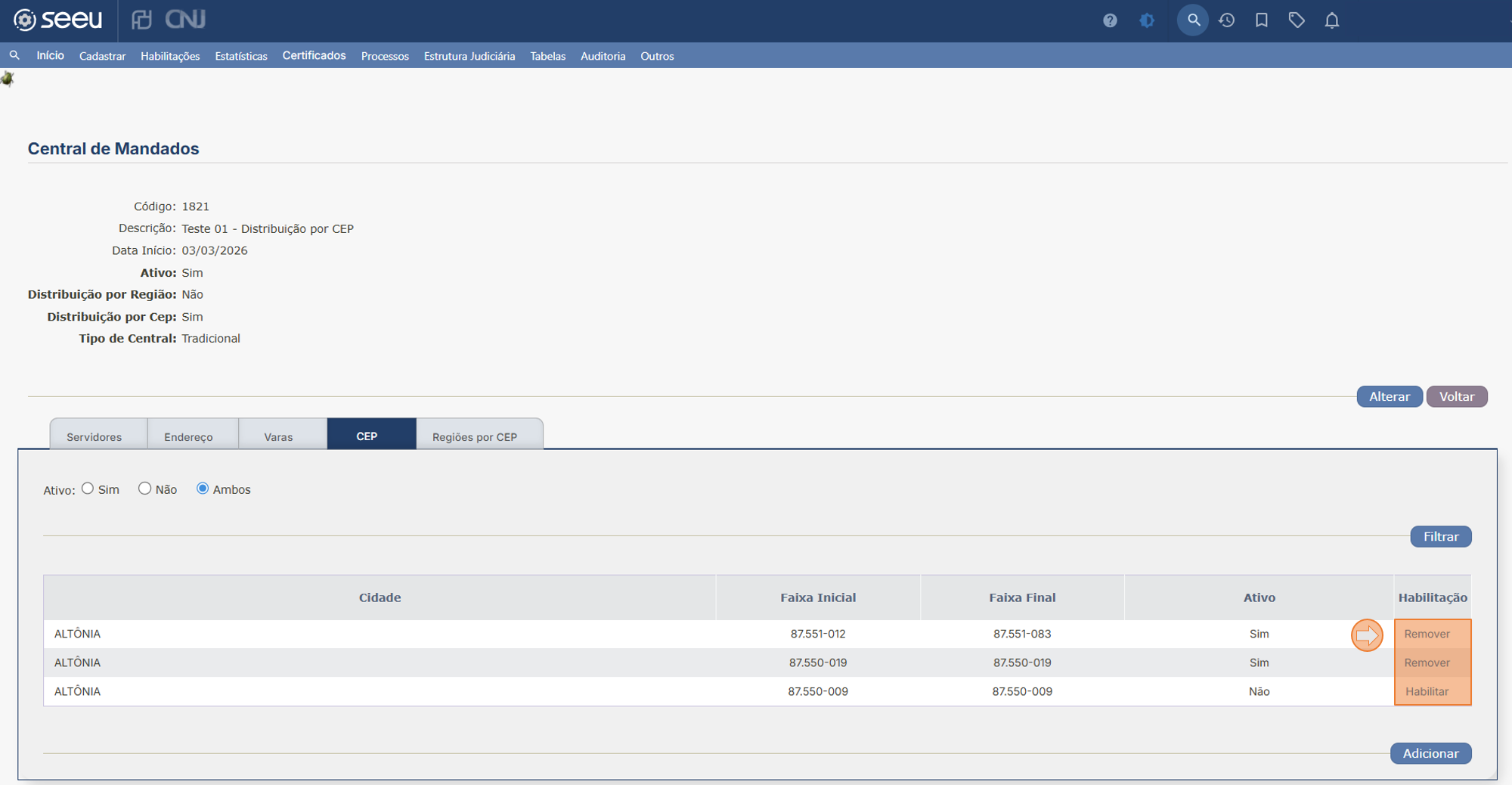Click Remover for range 87.550-019

1427,662
